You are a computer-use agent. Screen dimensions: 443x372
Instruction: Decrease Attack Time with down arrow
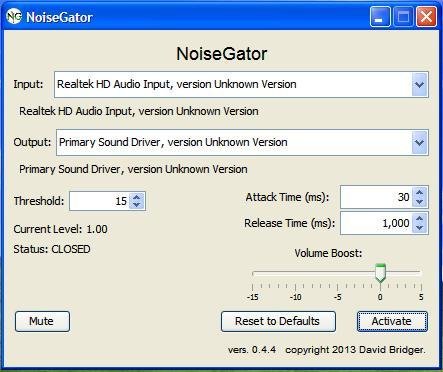[420, 202]
